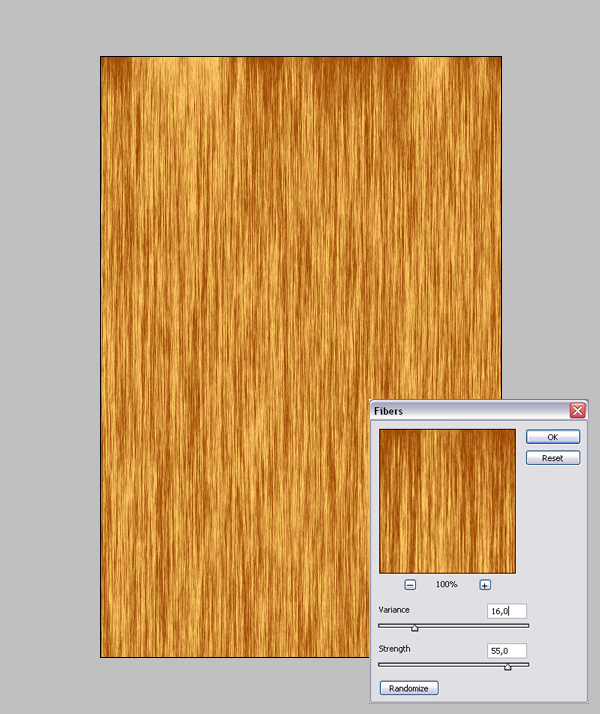Click the Strength label
Image resolution: width=600 pixels, height=714 pixels.
[x=394, y=649]
